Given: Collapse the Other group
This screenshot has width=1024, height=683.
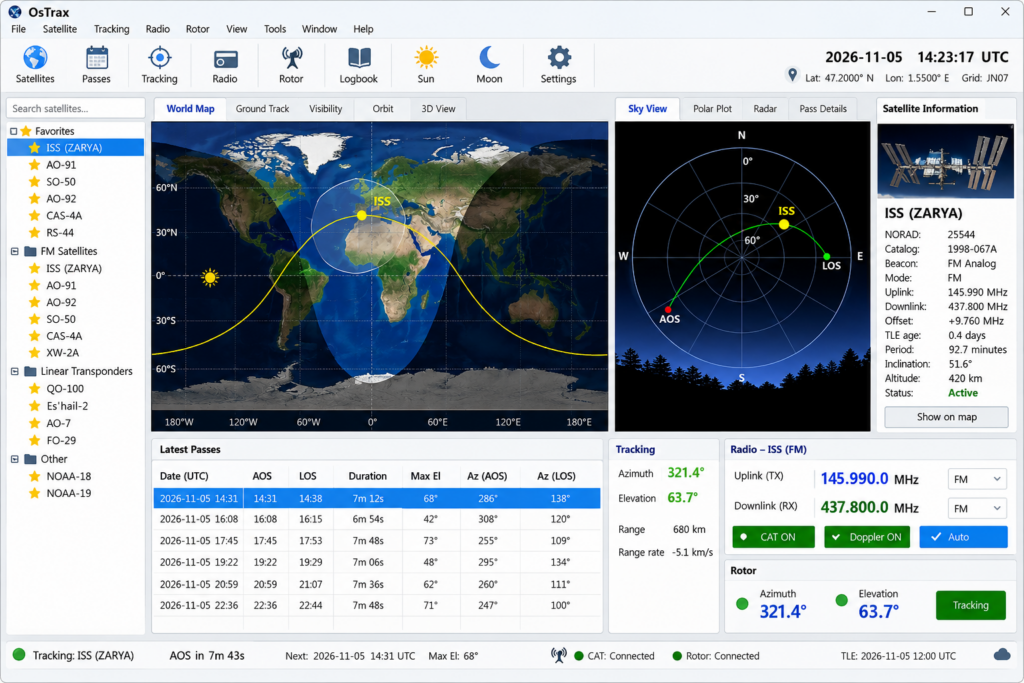Looking at the screenshot, I should pos(14,459).
